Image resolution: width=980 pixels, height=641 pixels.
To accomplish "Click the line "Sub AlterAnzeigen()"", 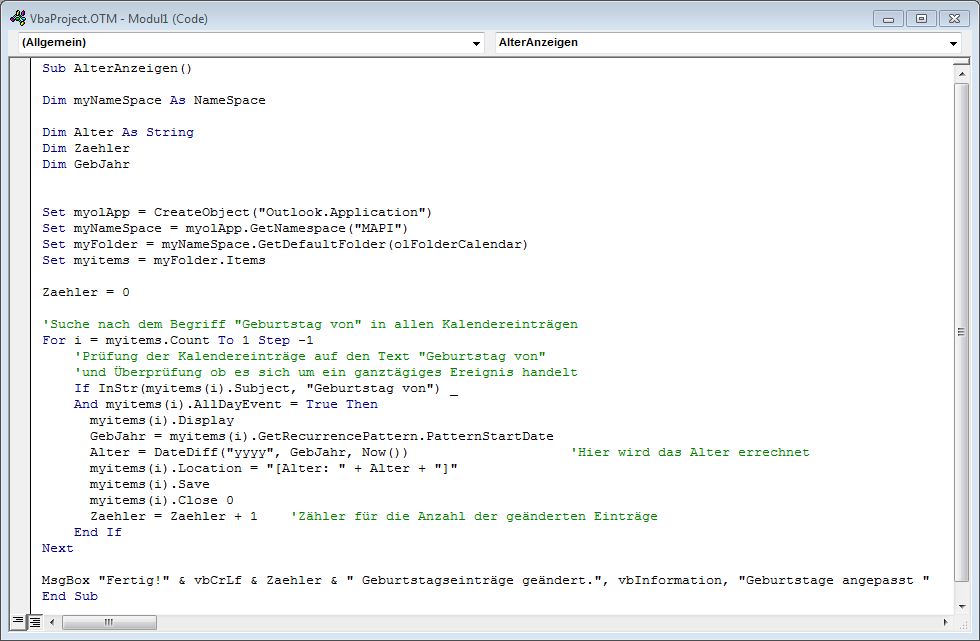I will click(117, 69).
